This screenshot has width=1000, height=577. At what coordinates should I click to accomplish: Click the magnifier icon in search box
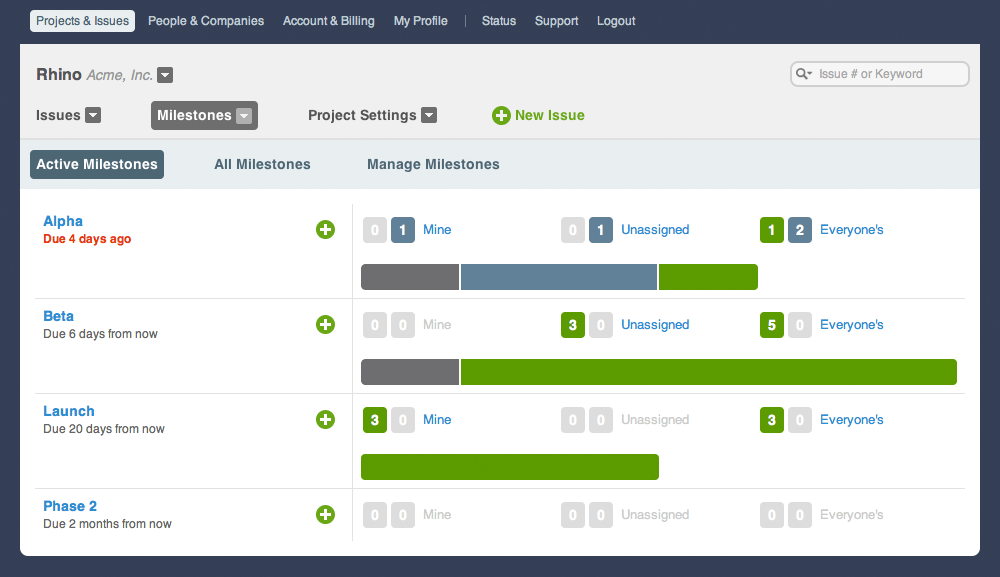pos(804,74)
